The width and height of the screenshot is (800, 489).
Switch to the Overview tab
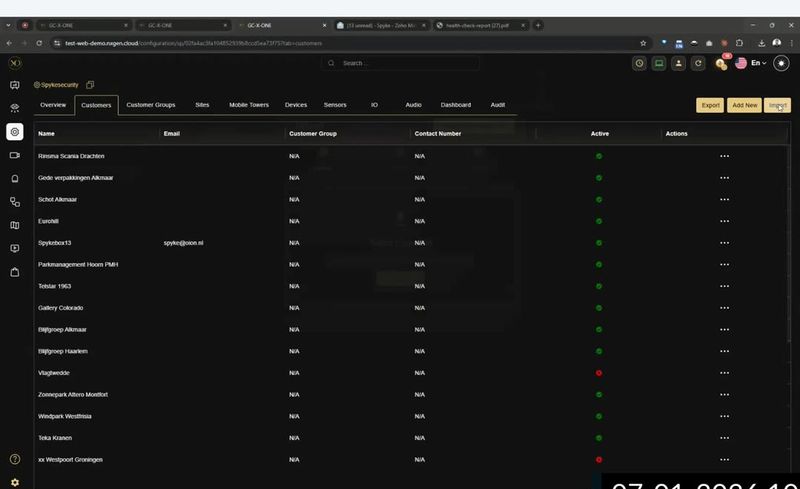[53, 105]
